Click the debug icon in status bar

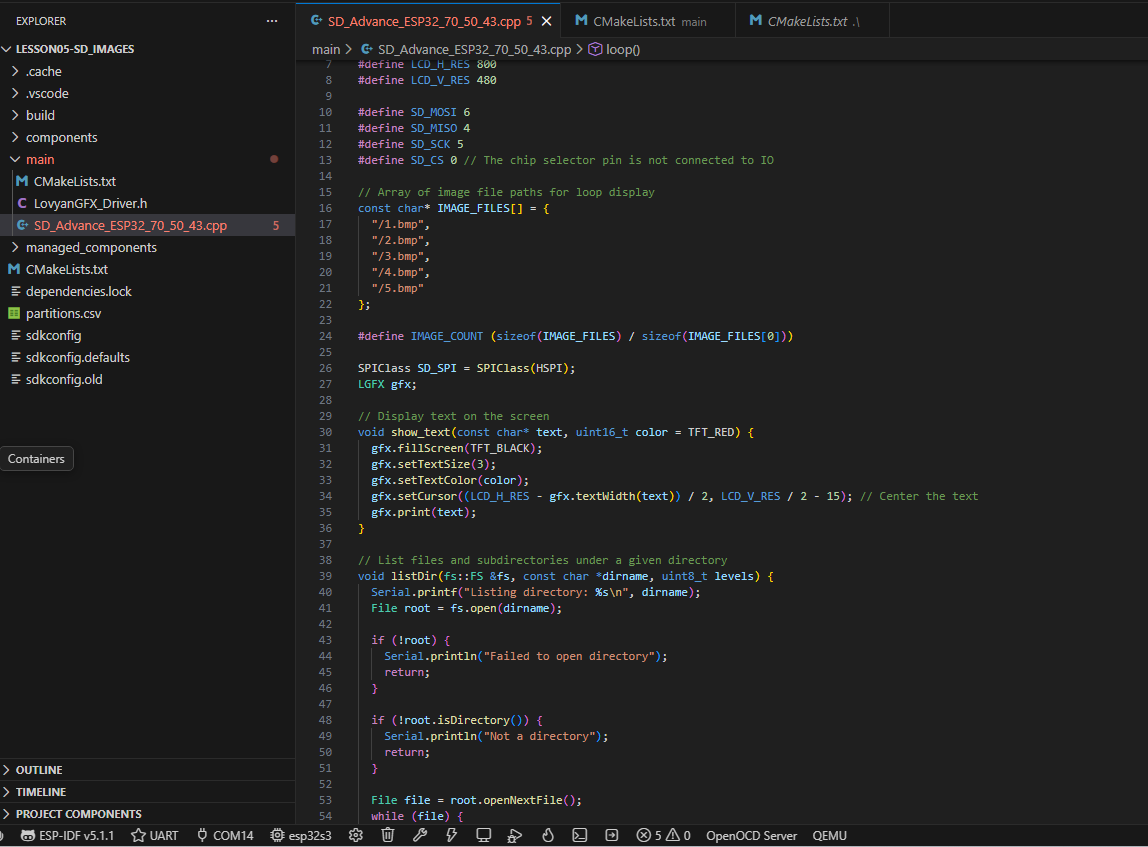(515, 835)
